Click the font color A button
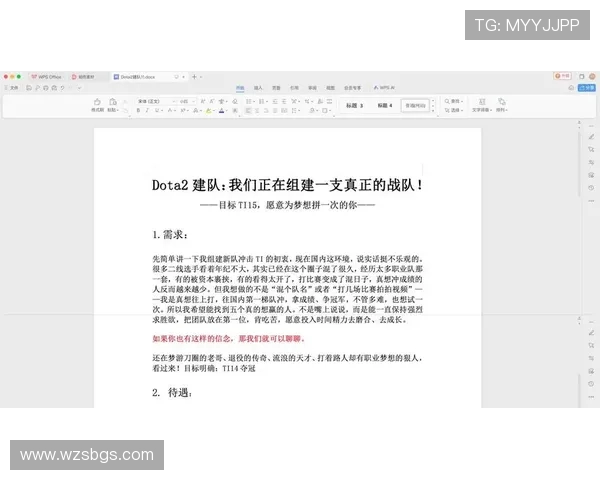The image size is (600, 480). [x=220, y=111]
